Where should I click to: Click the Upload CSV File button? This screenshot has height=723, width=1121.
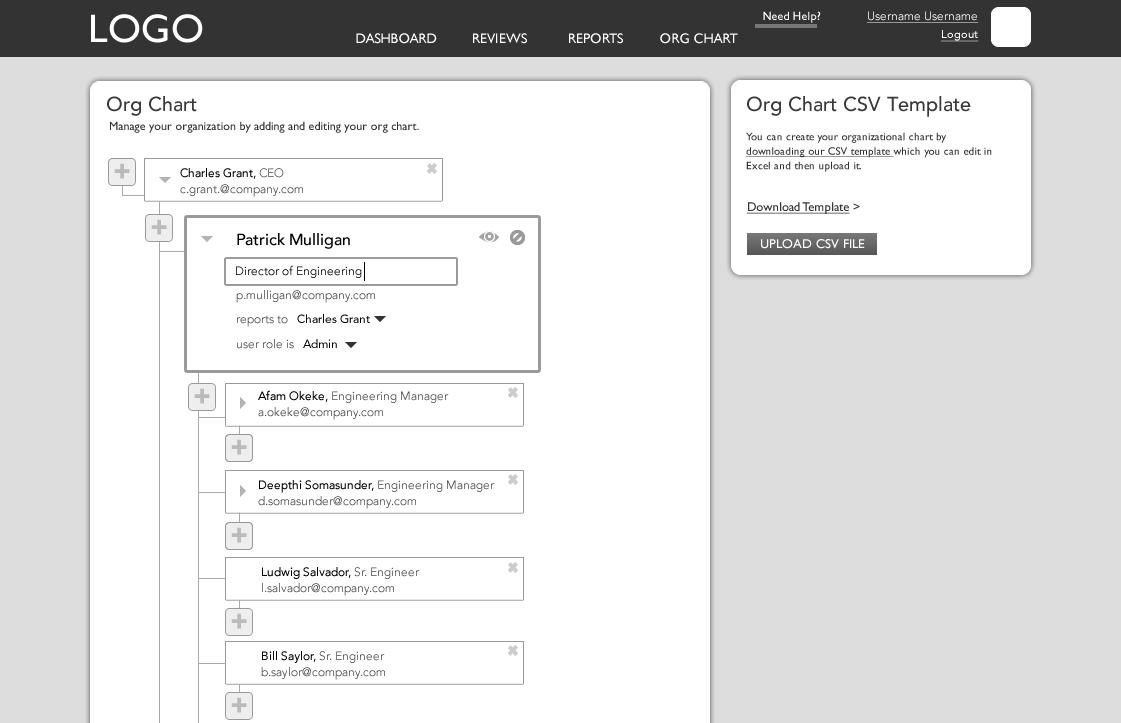812,244
